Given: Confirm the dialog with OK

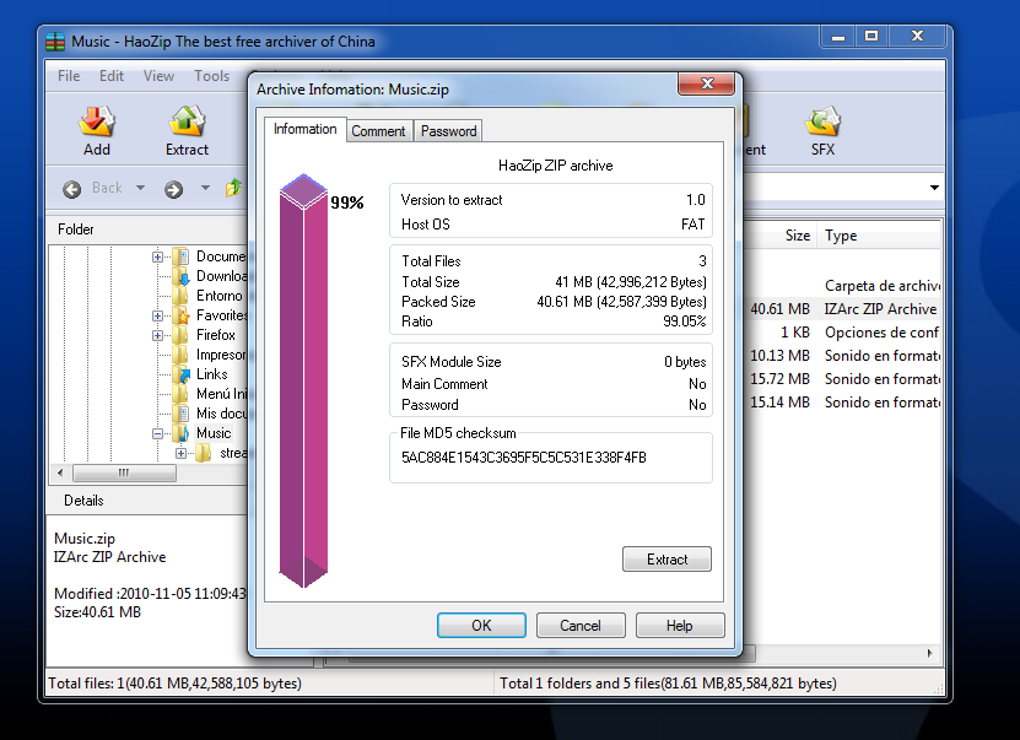Looking at the screenshot, I should pos(481,626).
